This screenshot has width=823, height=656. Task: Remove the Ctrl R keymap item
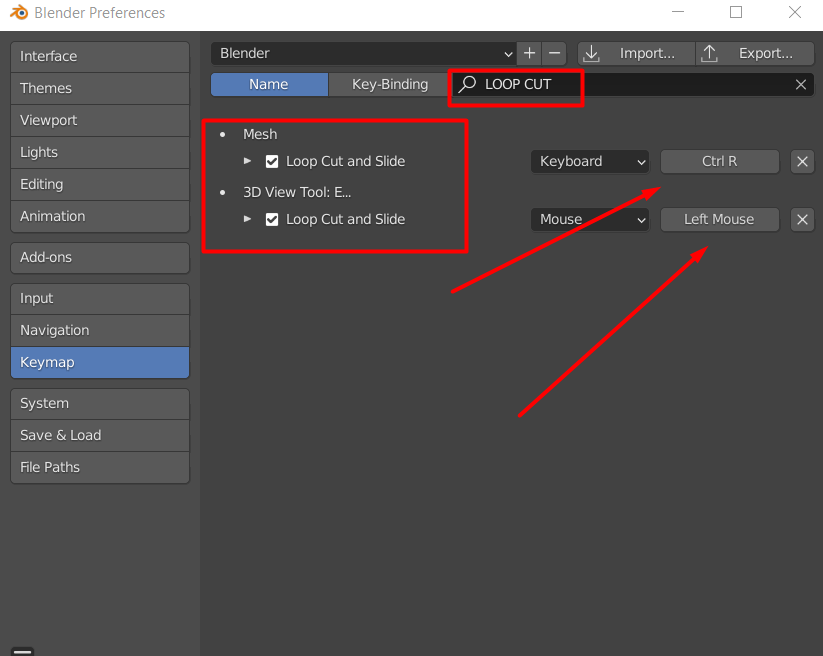click(x=802, y=162)
